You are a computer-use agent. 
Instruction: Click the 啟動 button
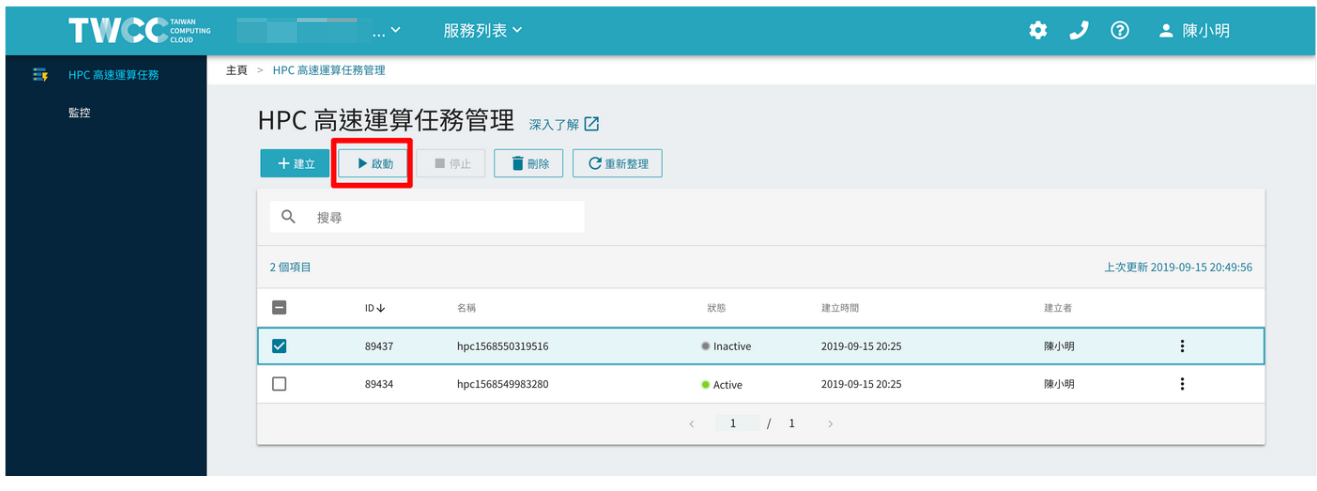(x=372, y=164)
